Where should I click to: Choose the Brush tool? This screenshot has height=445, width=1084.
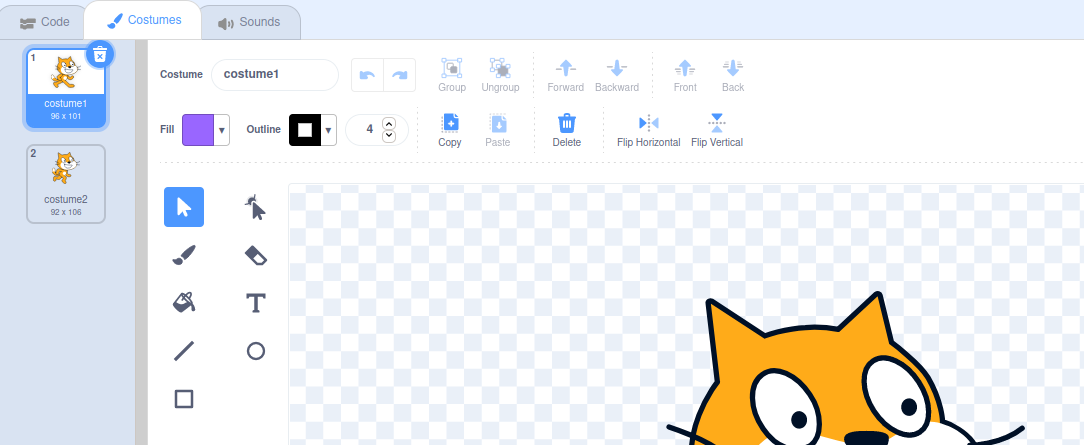coord(184,255)
